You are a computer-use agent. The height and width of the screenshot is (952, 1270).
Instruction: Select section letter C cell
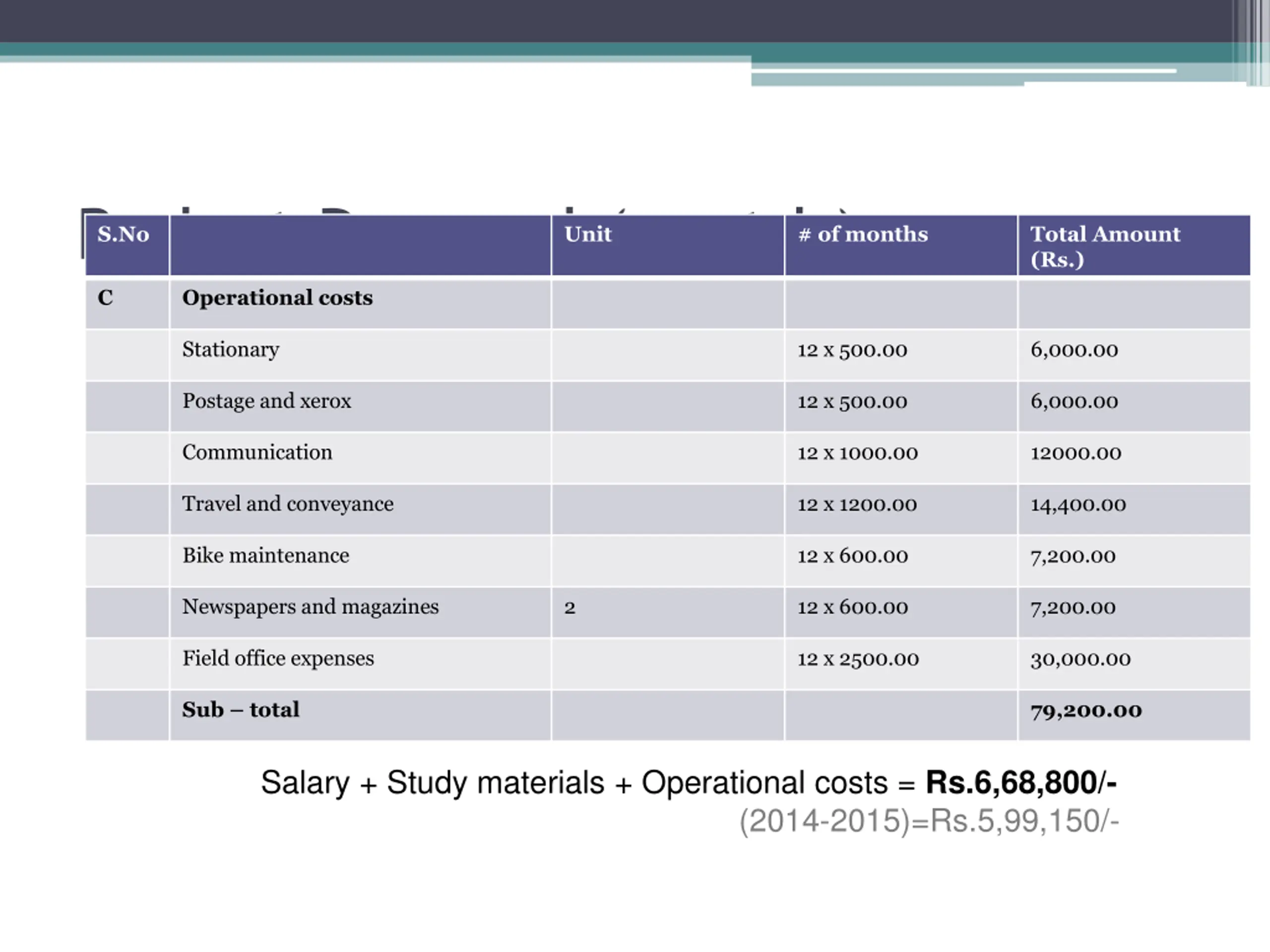click(106, 298)
